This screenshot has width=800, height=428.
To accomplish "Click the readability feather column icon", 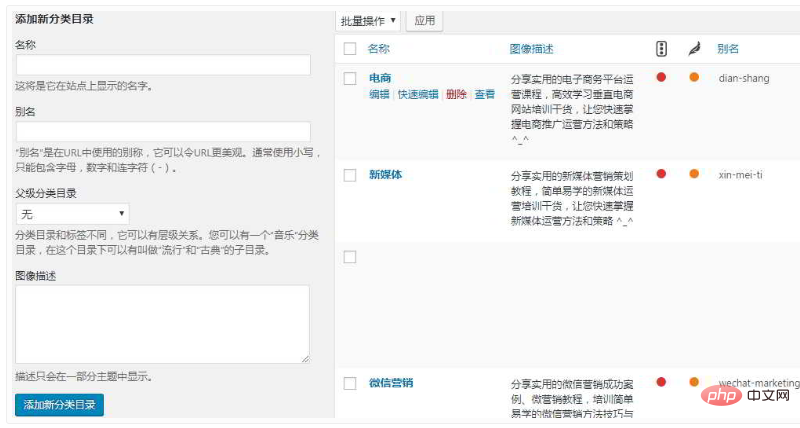I will [694, 49].
